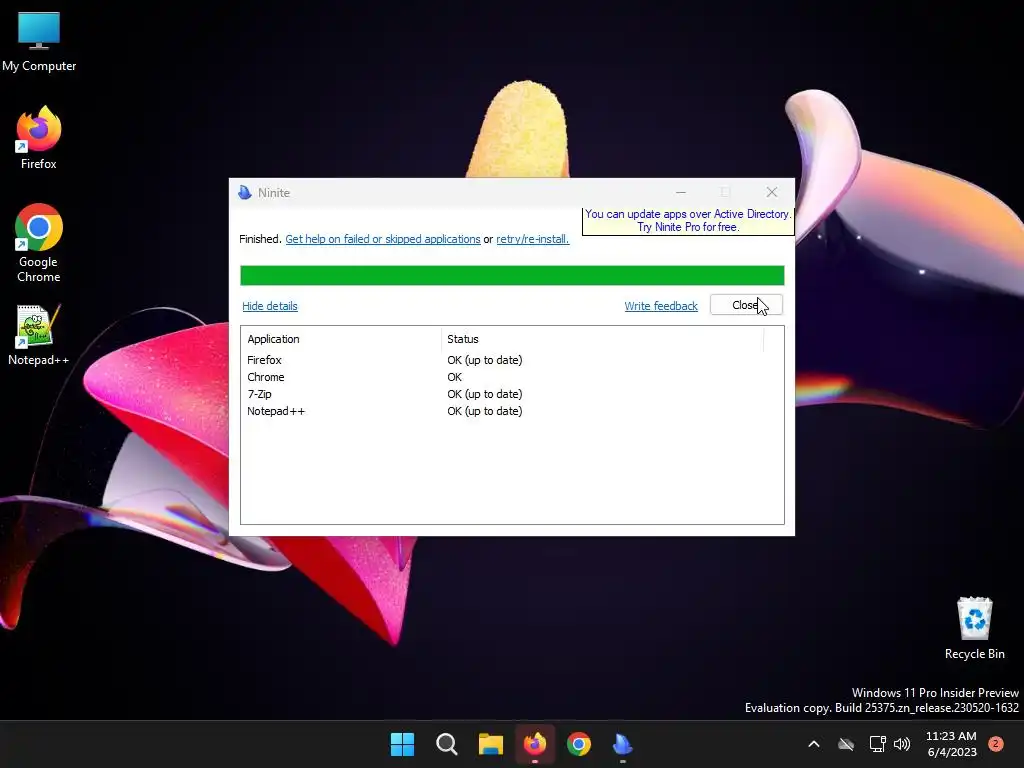The height and width of the screenshot is (768, 1024).
Task: Click the Close button in Ninite
Action: click(746, 305)
